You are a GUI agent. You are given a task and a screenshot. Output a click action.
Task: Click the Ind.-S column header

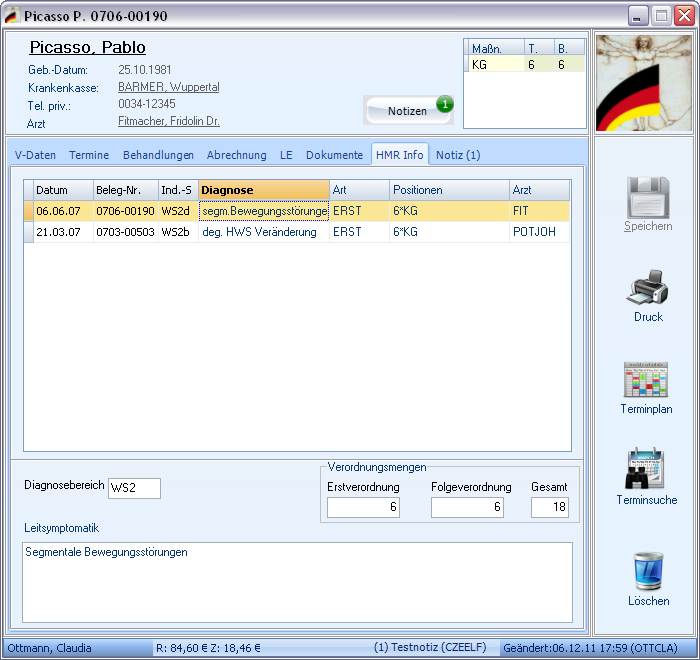point(179,190)
